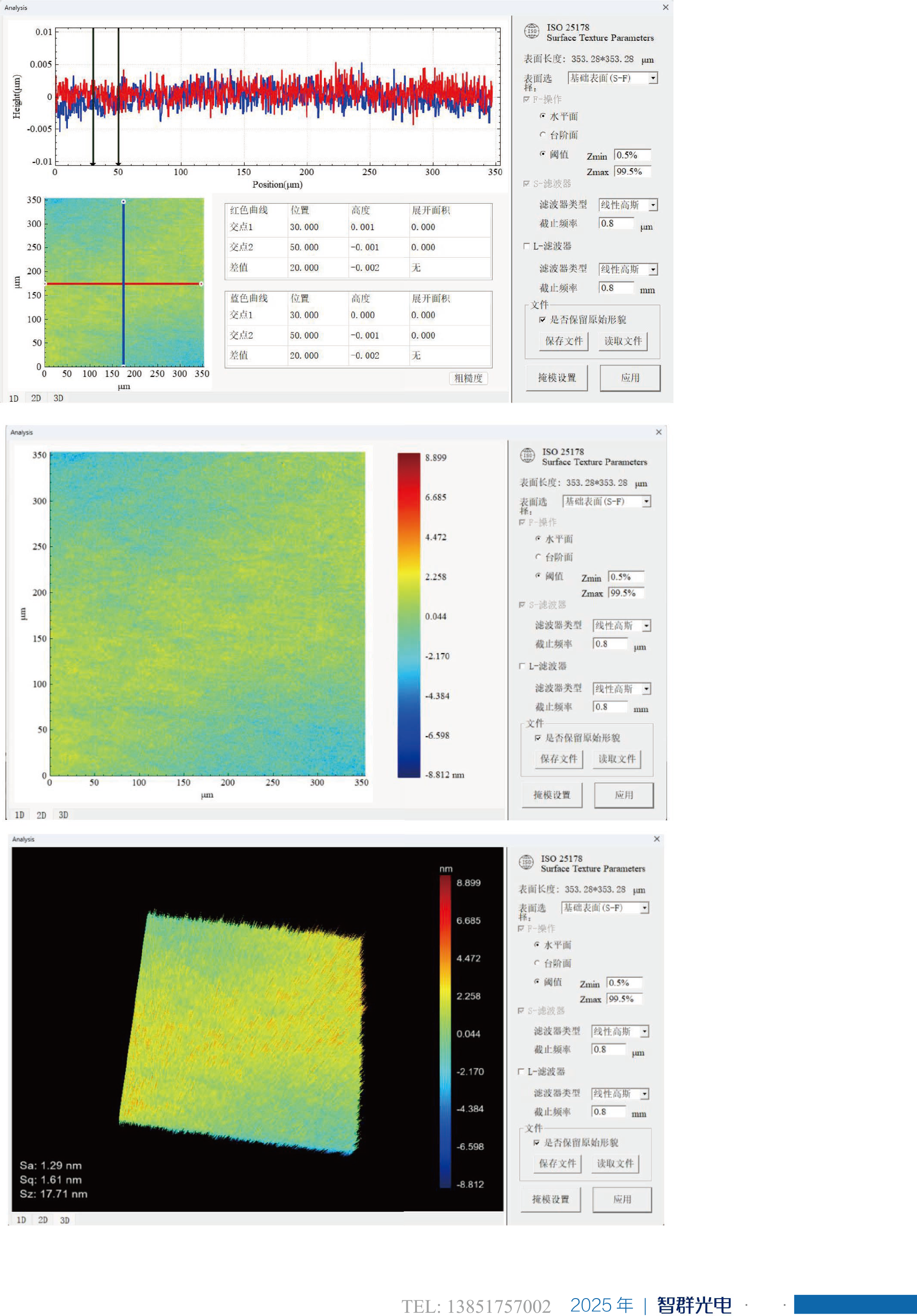Close the Analysis window with the height profile chart
Image resolution: width=917 pixels, height=1316 pixels.
pyautogui.click(x=665, y=7)
